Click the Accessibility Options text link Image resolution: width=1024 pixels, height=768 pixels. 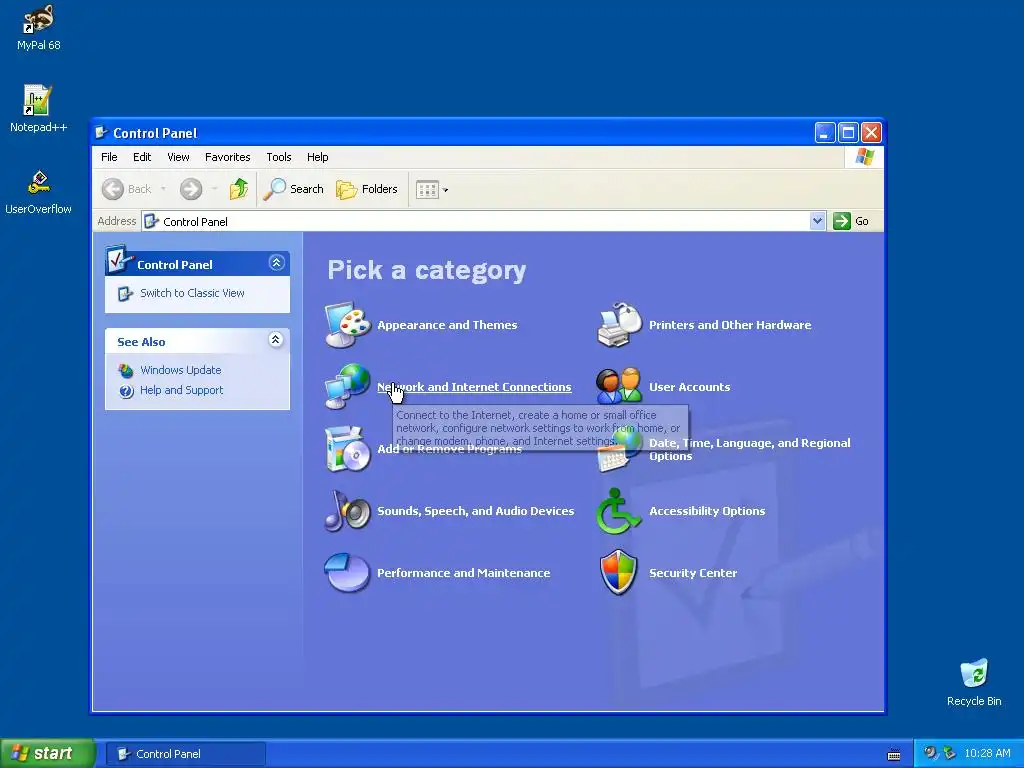pos(707,511)
